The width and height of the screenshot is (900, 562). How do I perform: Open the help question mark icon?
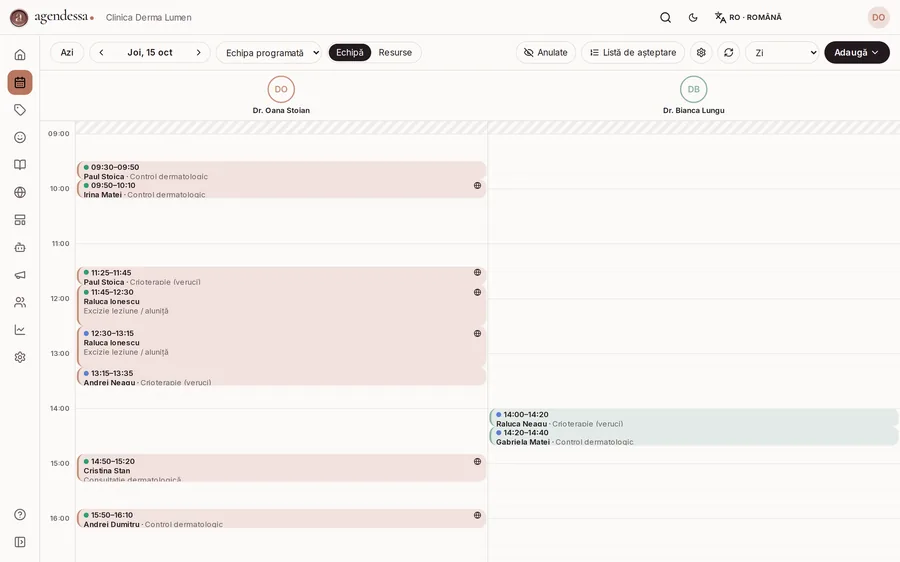click(20, 514)
